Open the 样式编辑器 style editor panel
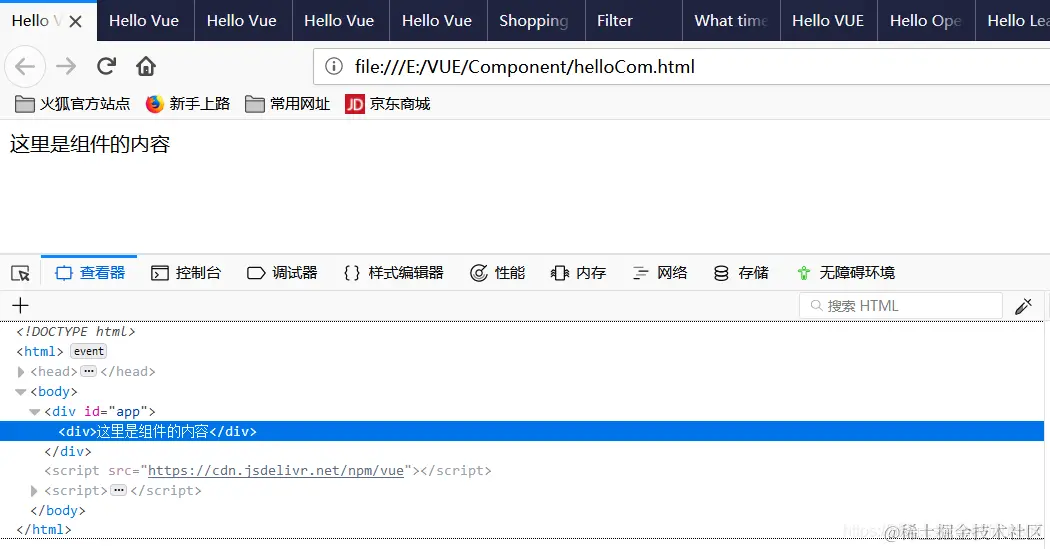 pyautogui.click(x=393, y=273)
